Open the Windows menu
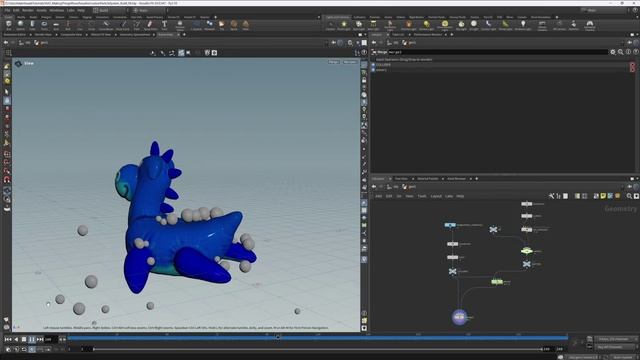The width and height of the screenshot is (640, 360). (x=56, y=10)
